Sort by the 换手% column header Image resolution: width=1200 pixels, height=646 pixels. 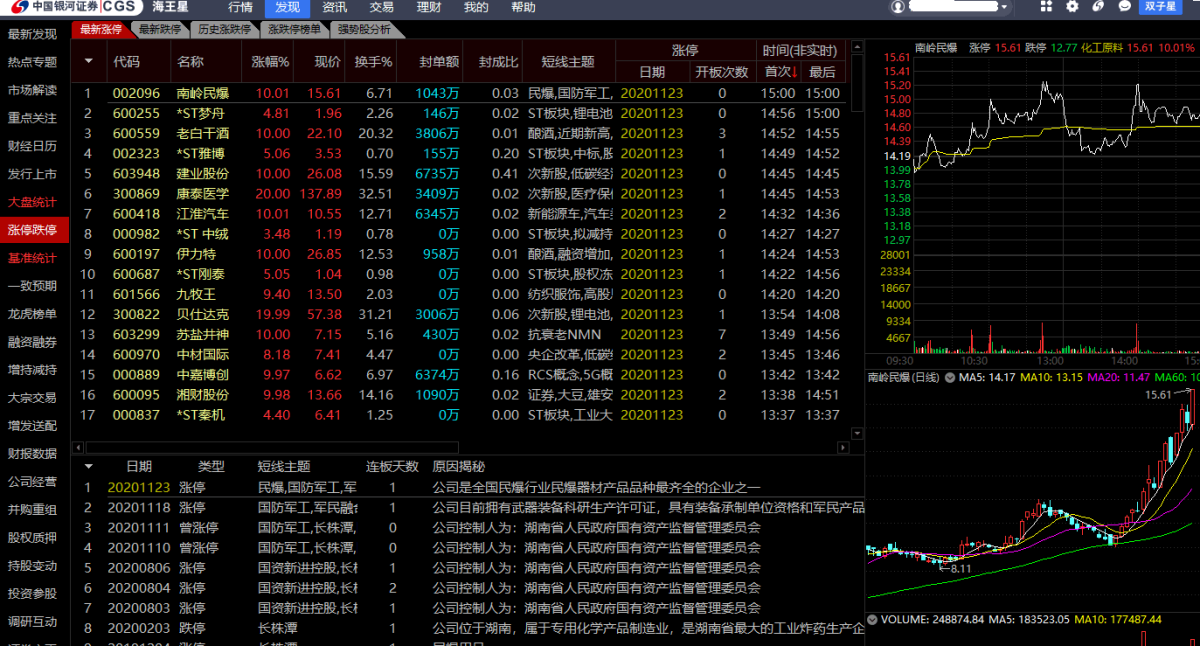(373, 62)
